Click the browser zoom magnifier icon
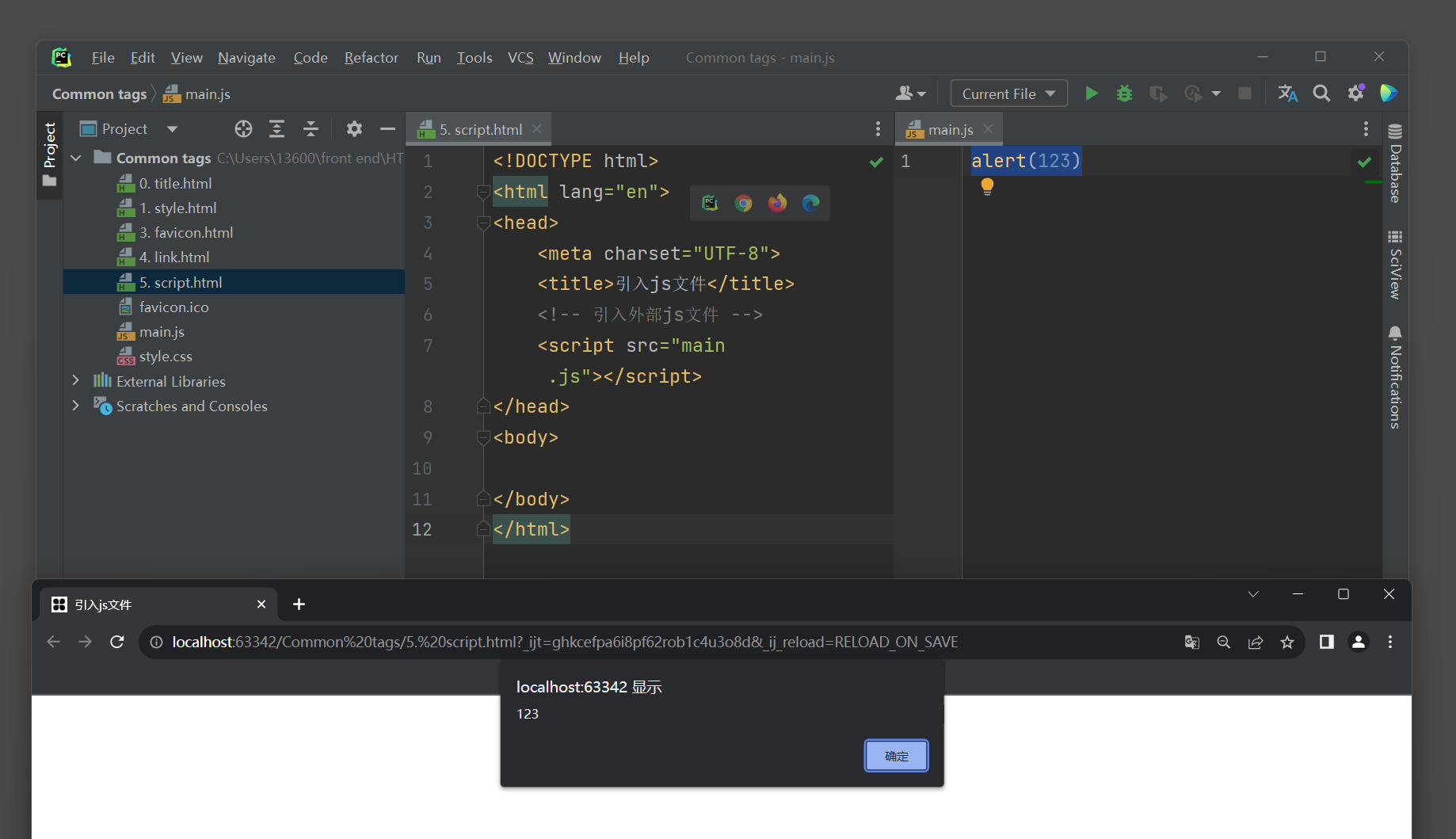 pos(1224,643)
